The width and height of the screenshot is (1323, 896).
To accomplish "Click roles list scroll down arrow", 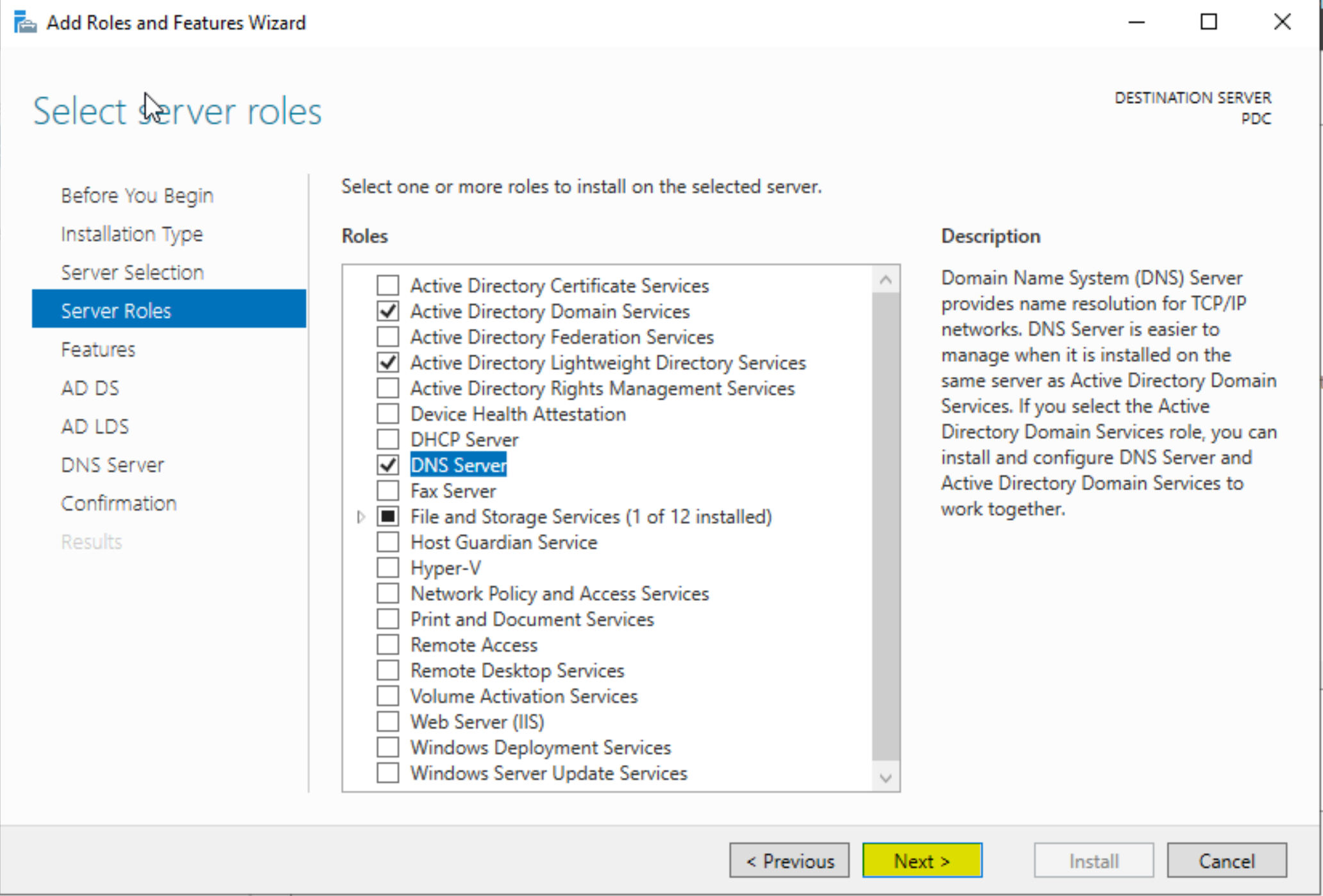I will click(886, 778).
